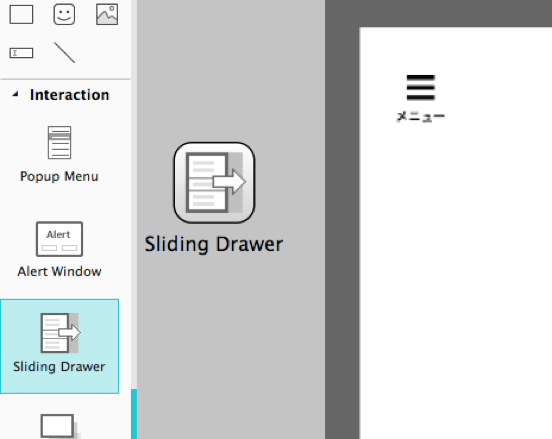
Task: Click the Popup Menu label text
Action: click(59, 176)
